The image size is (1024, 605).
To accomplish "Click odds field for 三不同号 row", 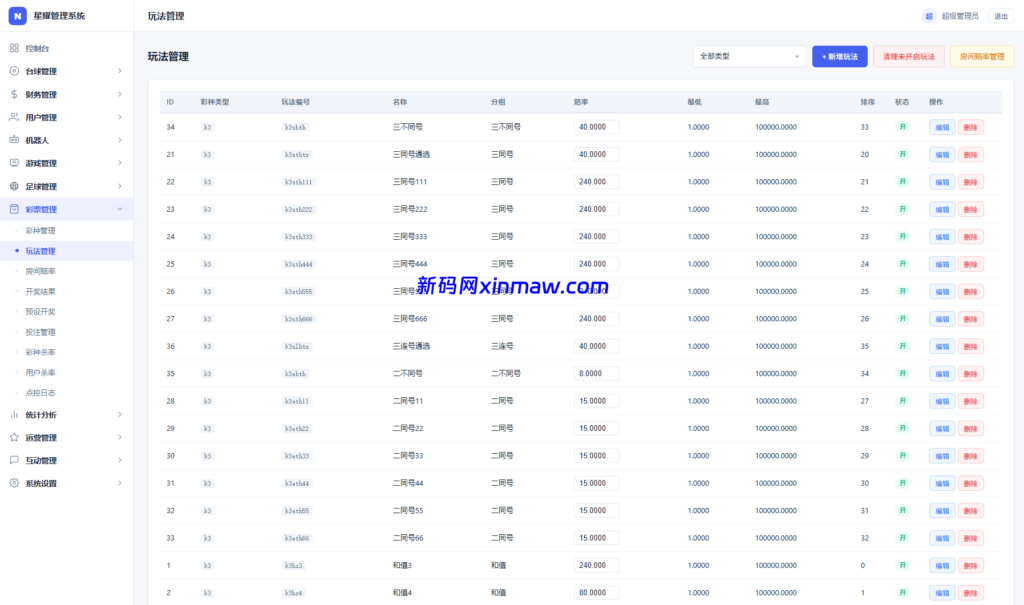I will click(596, 127).
